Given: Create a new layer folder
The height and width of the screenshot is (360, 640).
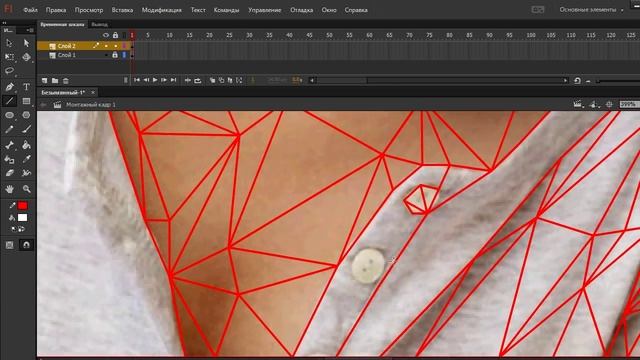Looking at the screenshot, I should click(x=55, y=81).
